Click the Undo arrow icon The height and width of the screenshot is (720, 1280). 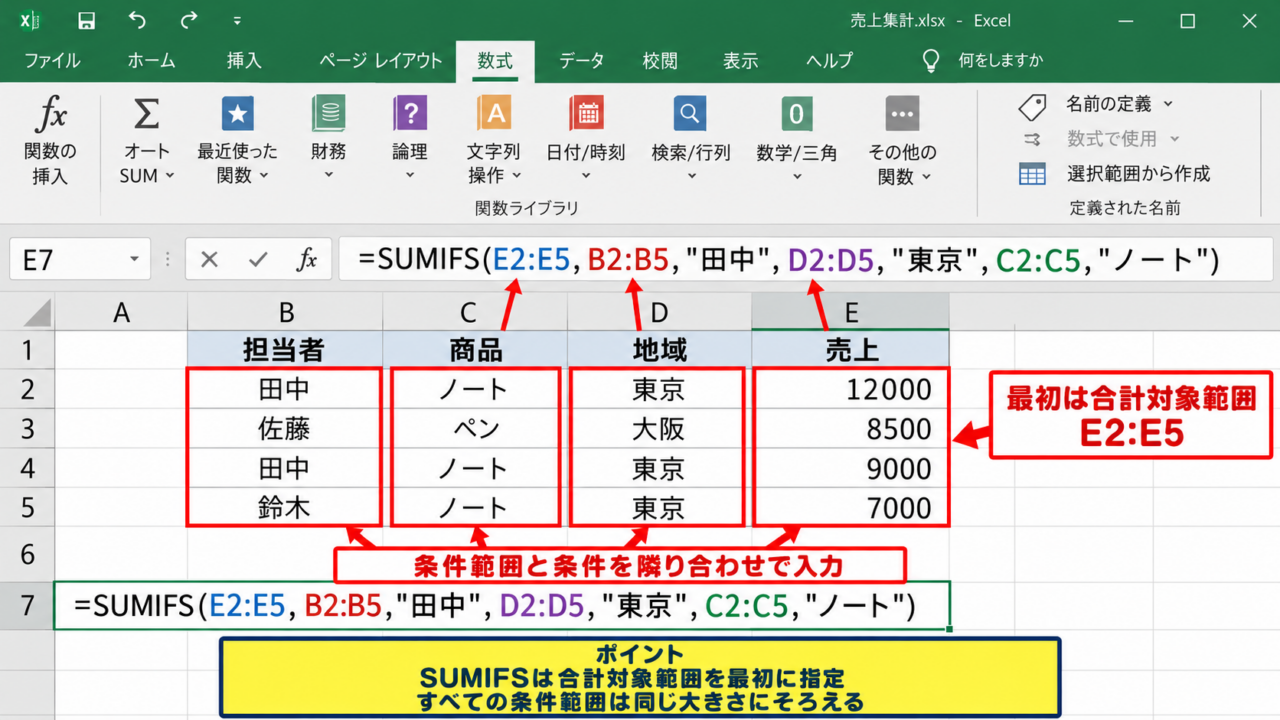pyautogui.click(x=137, y=20)
